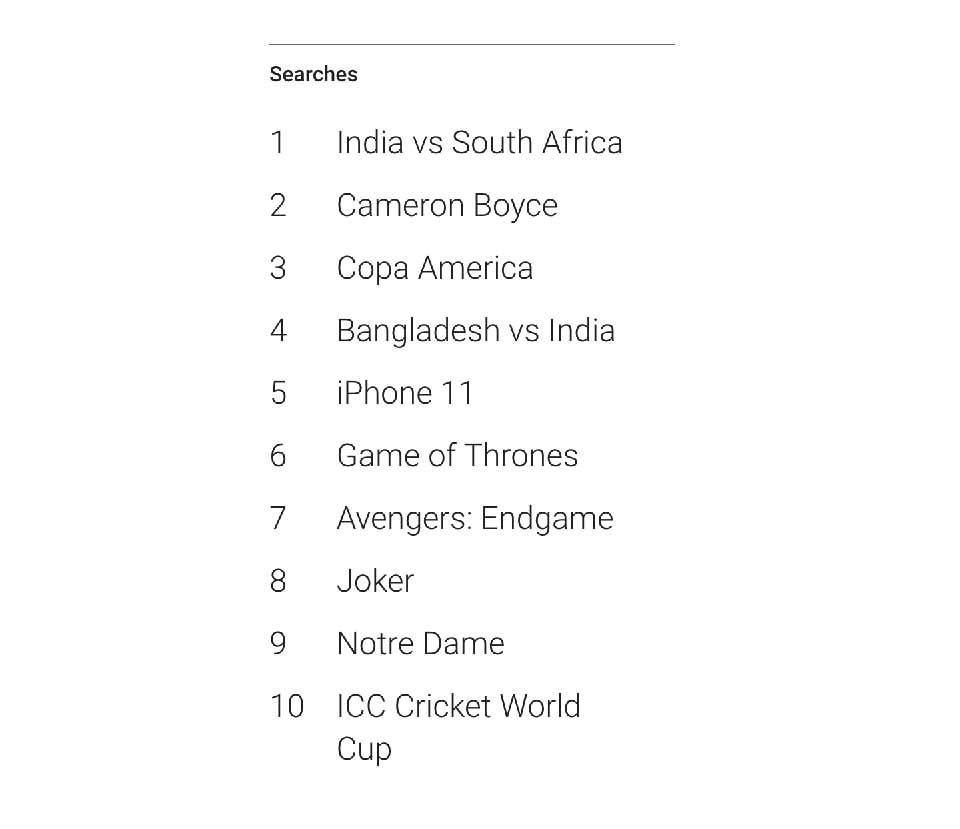The image size is (960, 829).
Task: Open the Game of Thrones entry
Action: pos(457,456)
